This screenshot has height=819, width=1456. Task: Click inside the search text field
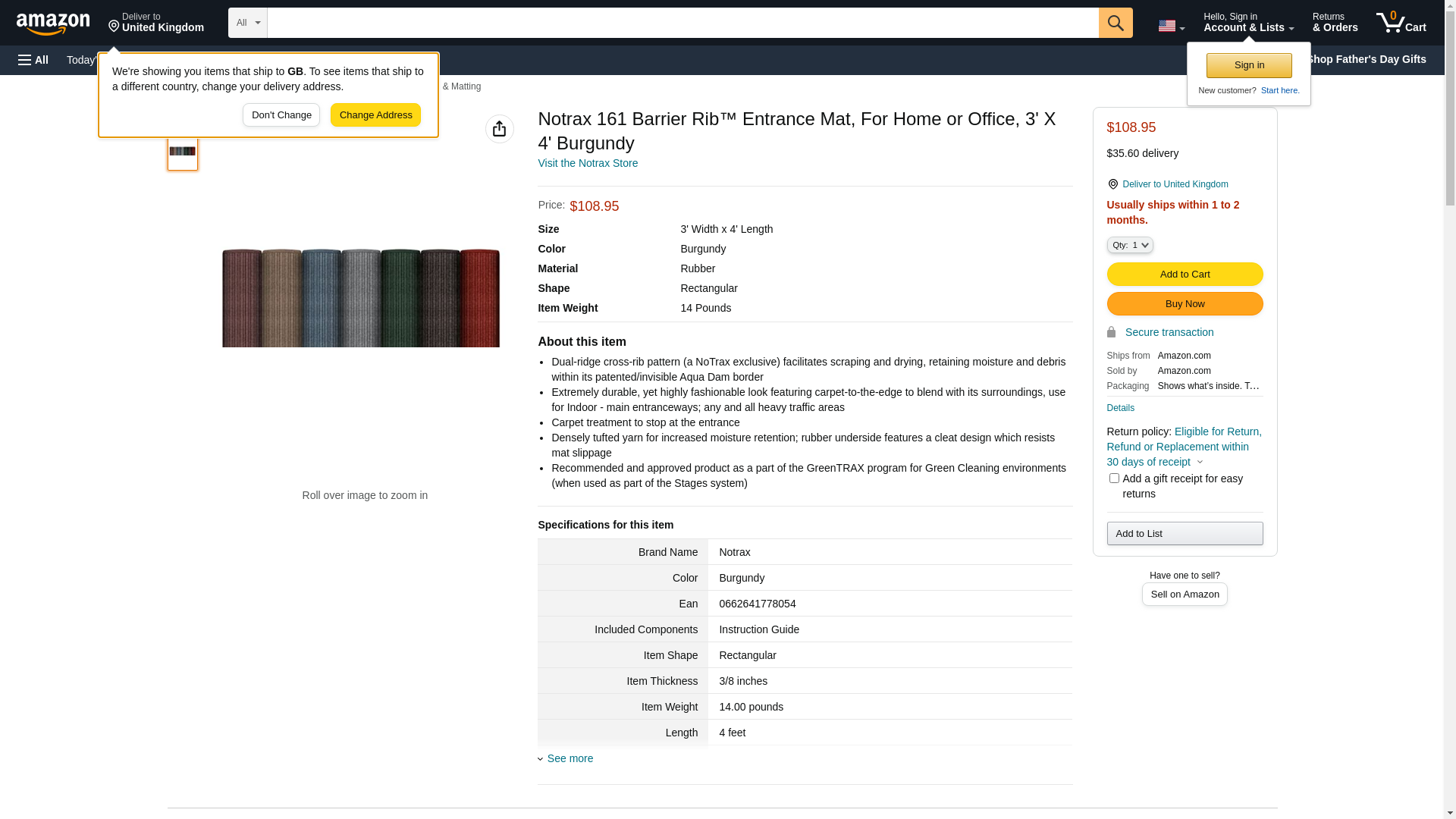click(682, 23)
